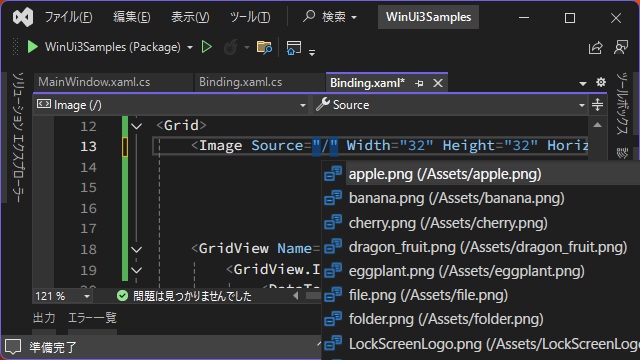The image size is (640, 360).
Task: Click the folder.png item icon
Action: (x=333, y=318)
